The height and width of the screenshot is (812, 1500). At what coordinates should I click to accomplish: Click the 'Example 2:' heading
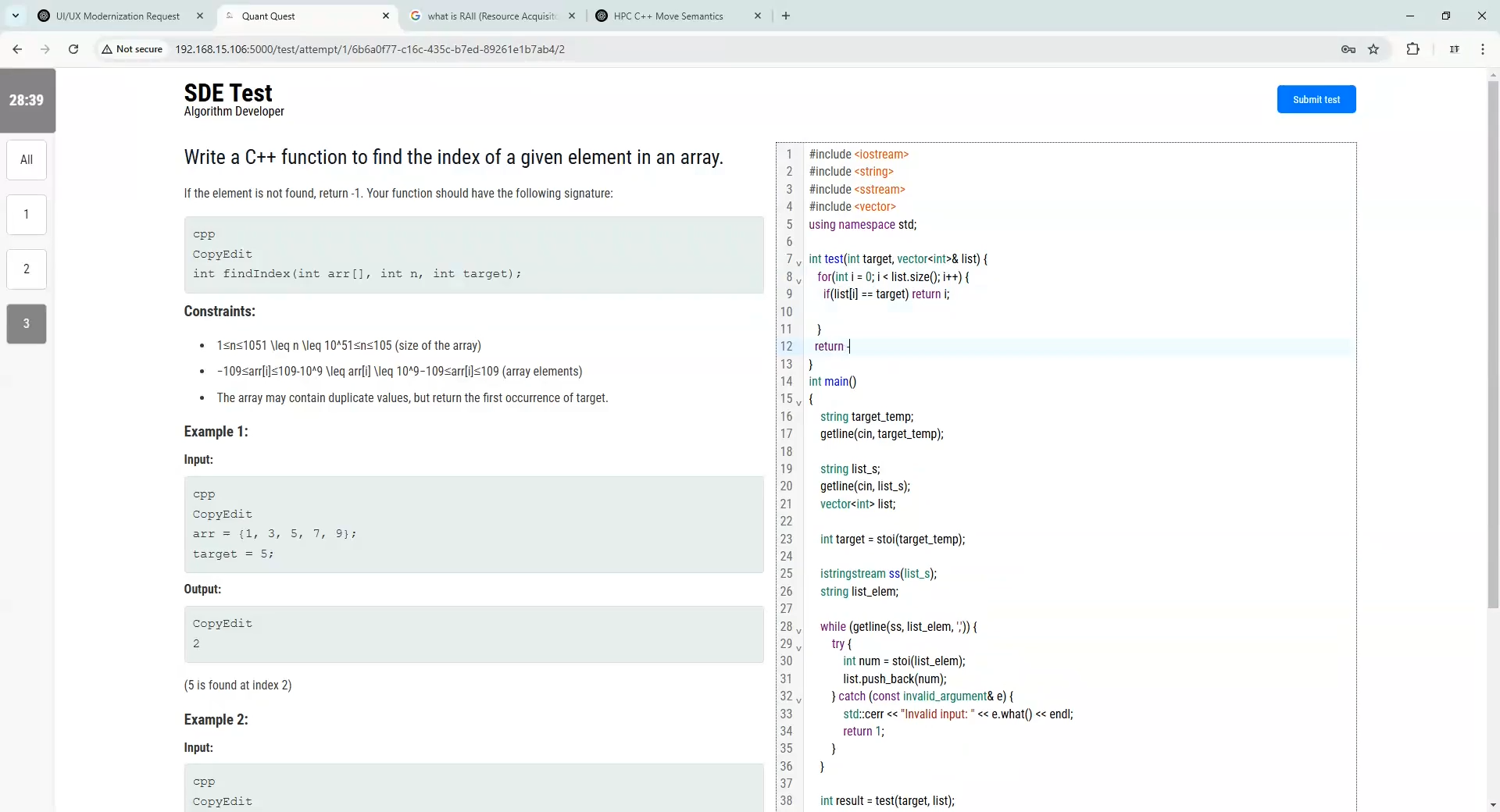pos(216,720)
